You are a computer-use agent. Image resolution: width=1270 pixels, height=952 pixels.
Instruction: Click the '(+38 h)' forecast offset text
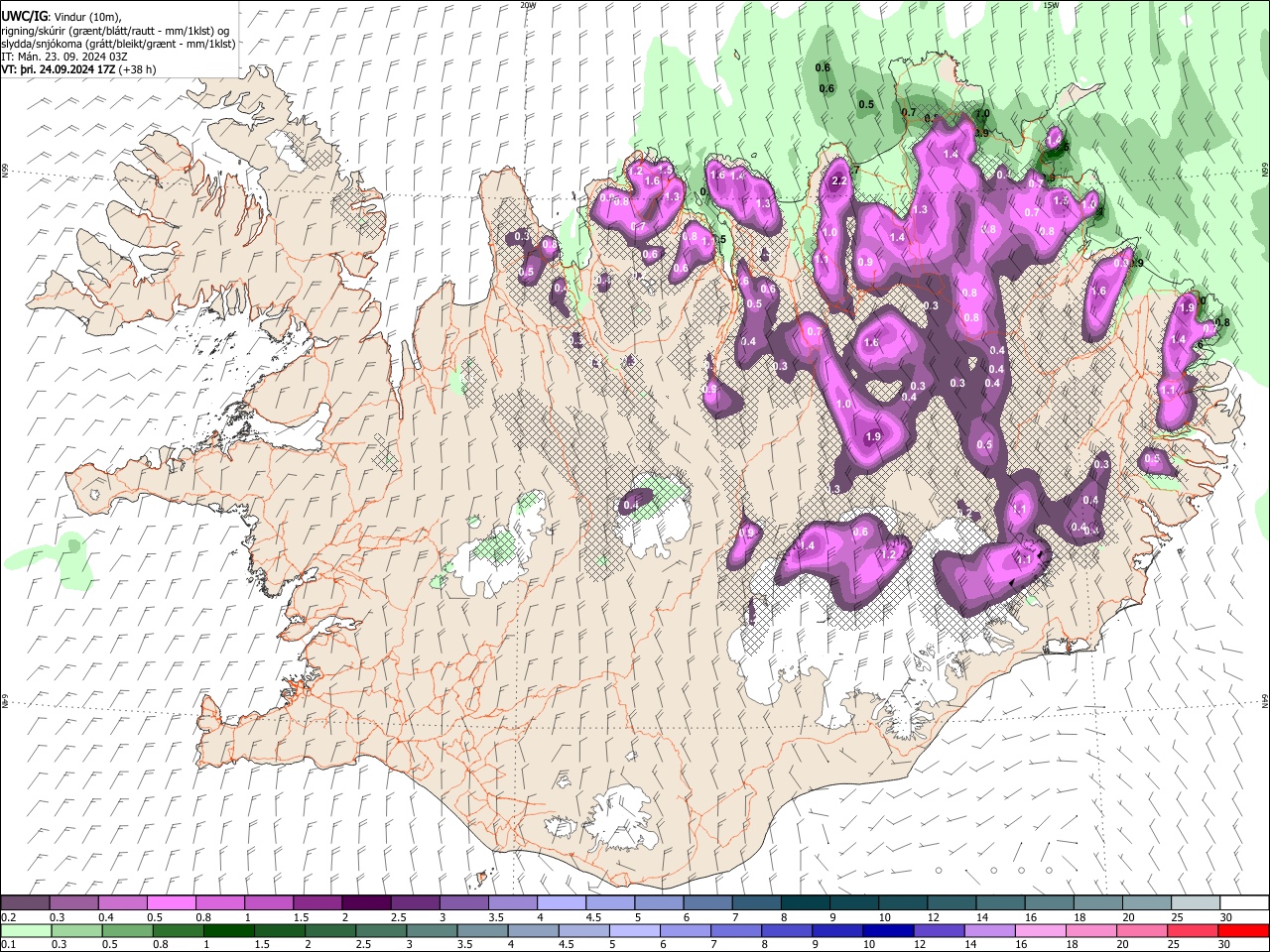(x=136, y=69)
